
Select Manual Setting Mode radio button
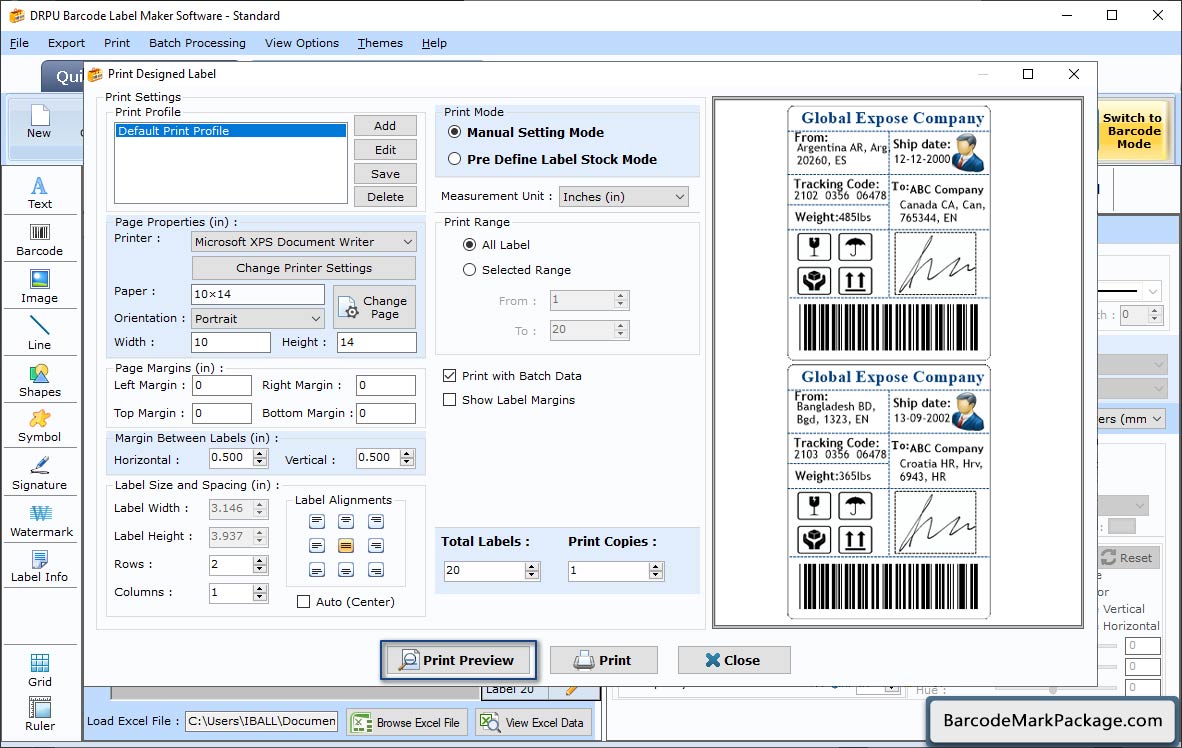[x=455, y=132]
